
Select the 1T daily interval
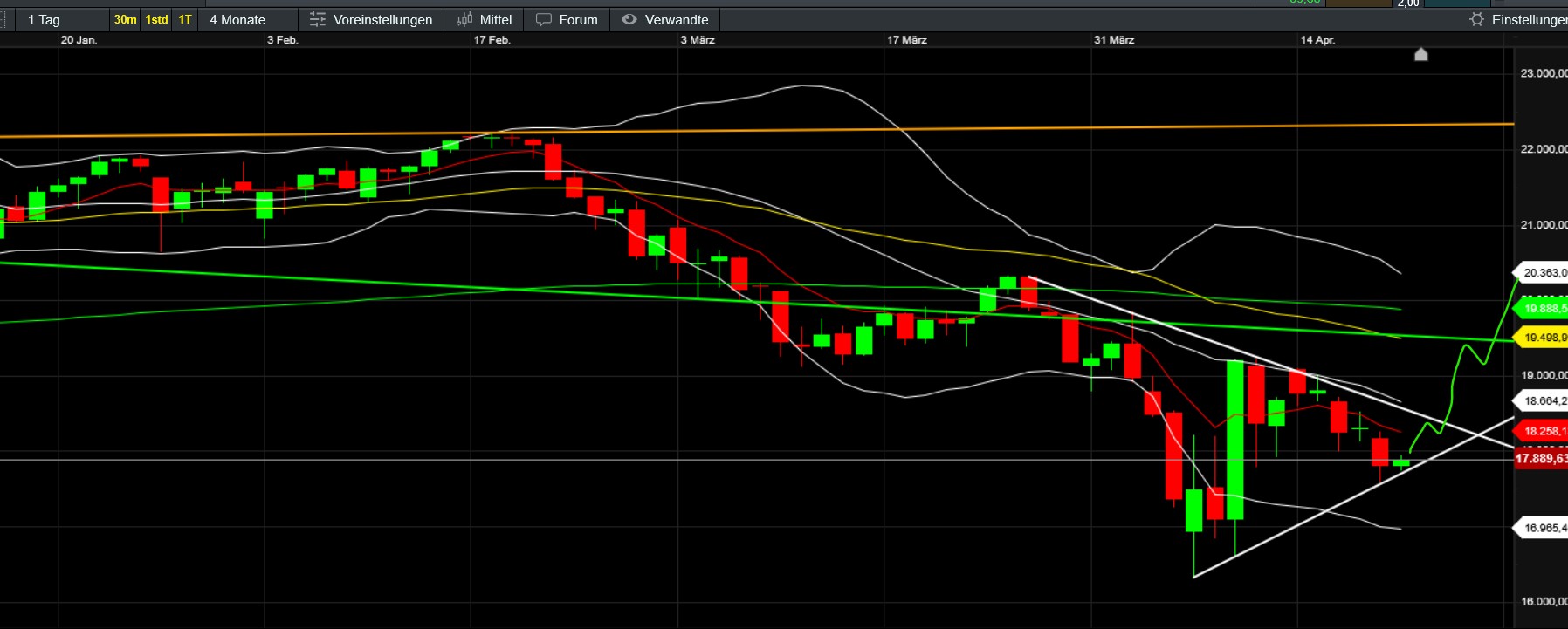coord(185,19)
